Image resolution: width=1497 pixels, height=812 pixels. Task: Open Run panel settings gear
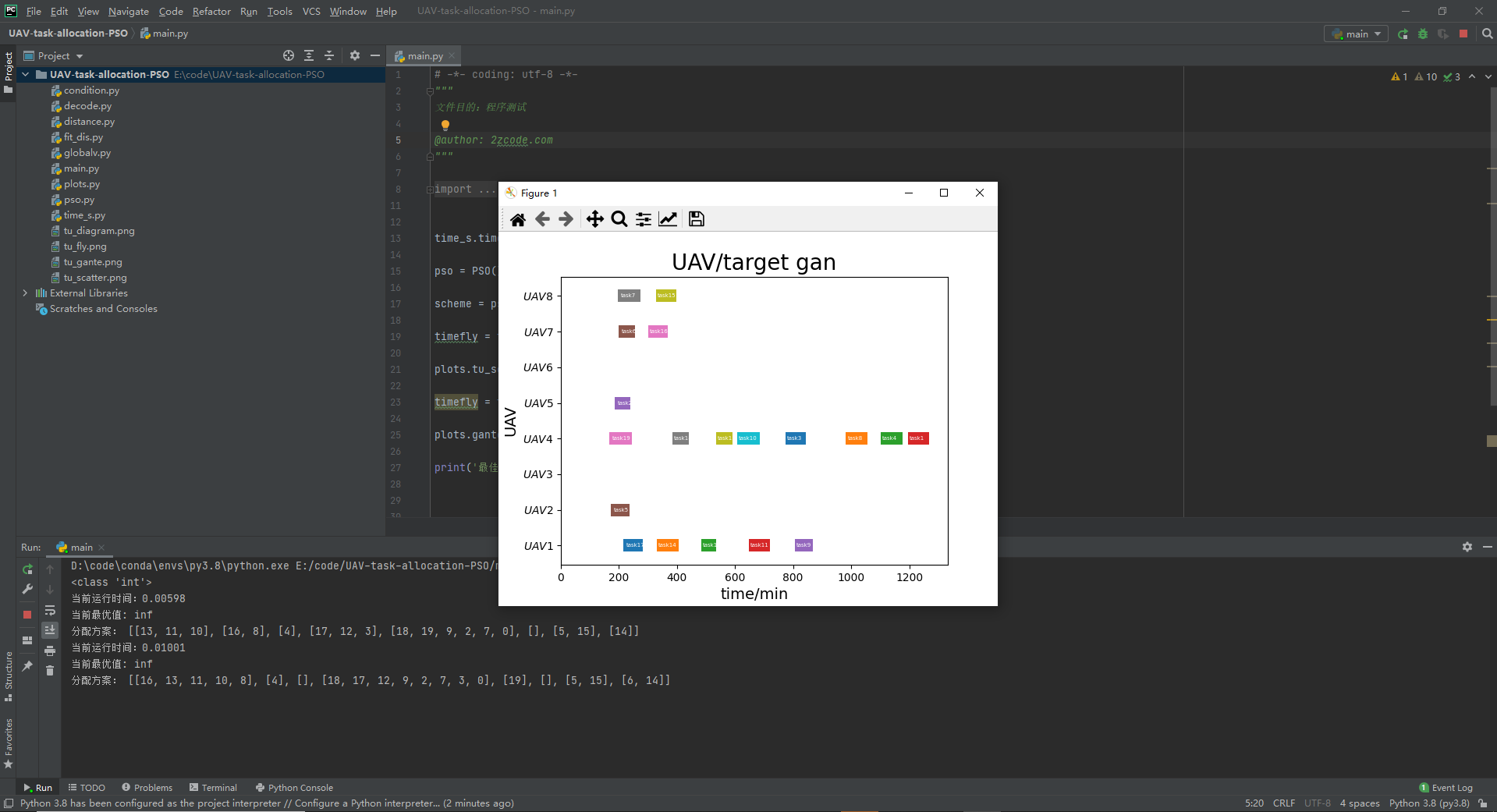pyautogui.click(x=1467, y=547)
